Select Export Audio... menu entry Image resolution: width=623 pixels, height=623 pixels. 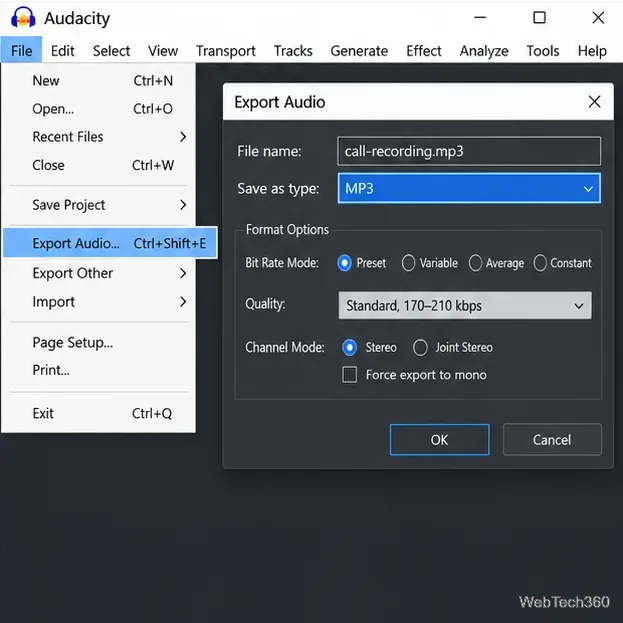[110, 243]
